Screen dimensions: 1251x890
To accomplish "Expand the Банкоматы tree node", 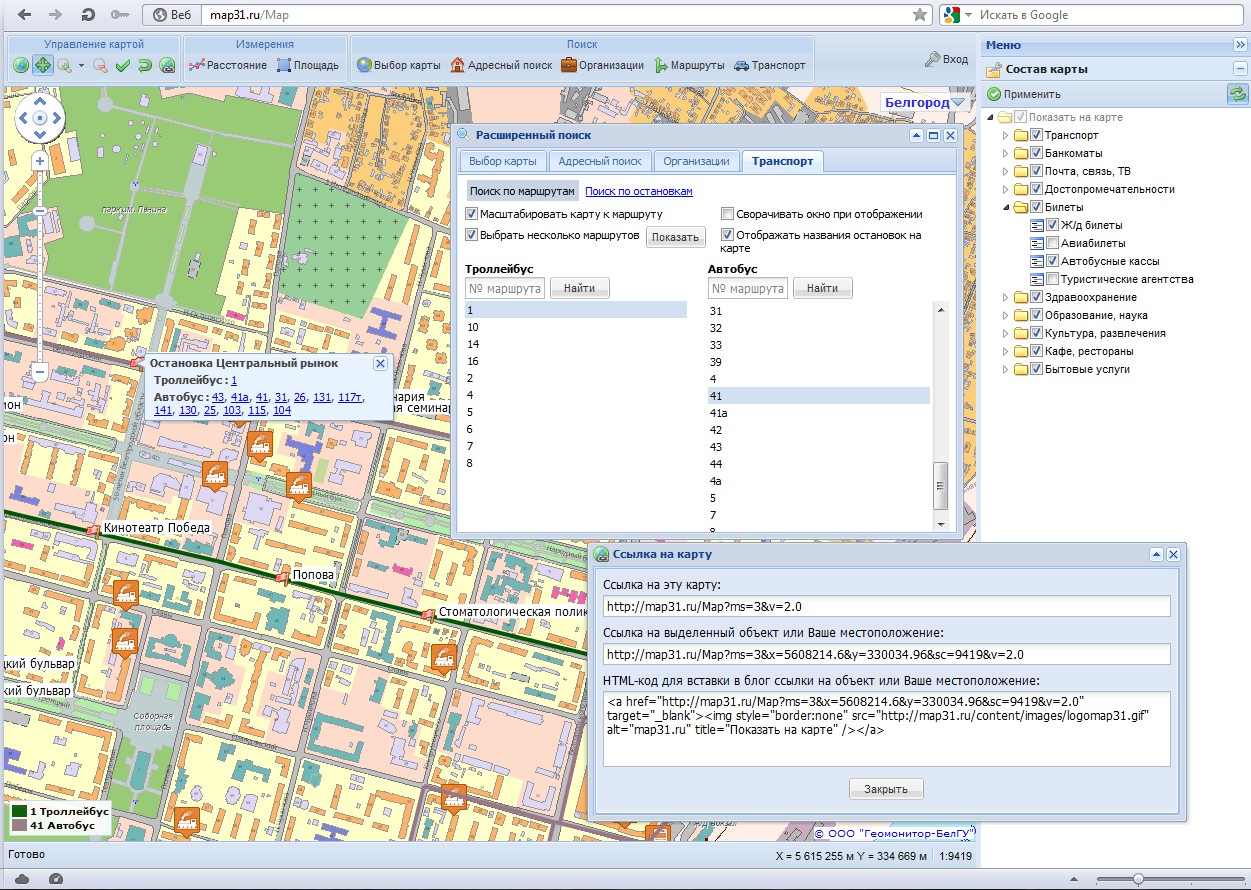I will pos(1006,153).
